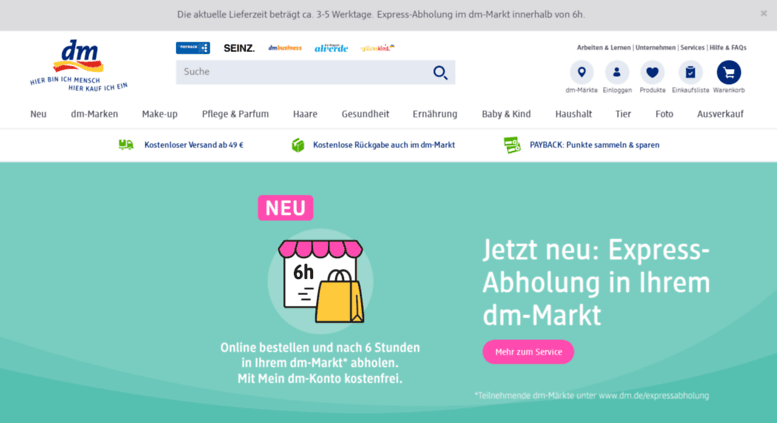The height and width of the screenshot is (423, 777).
Task: Dismiss the delivery time notice banner
Action: click(x=764, y=13)
